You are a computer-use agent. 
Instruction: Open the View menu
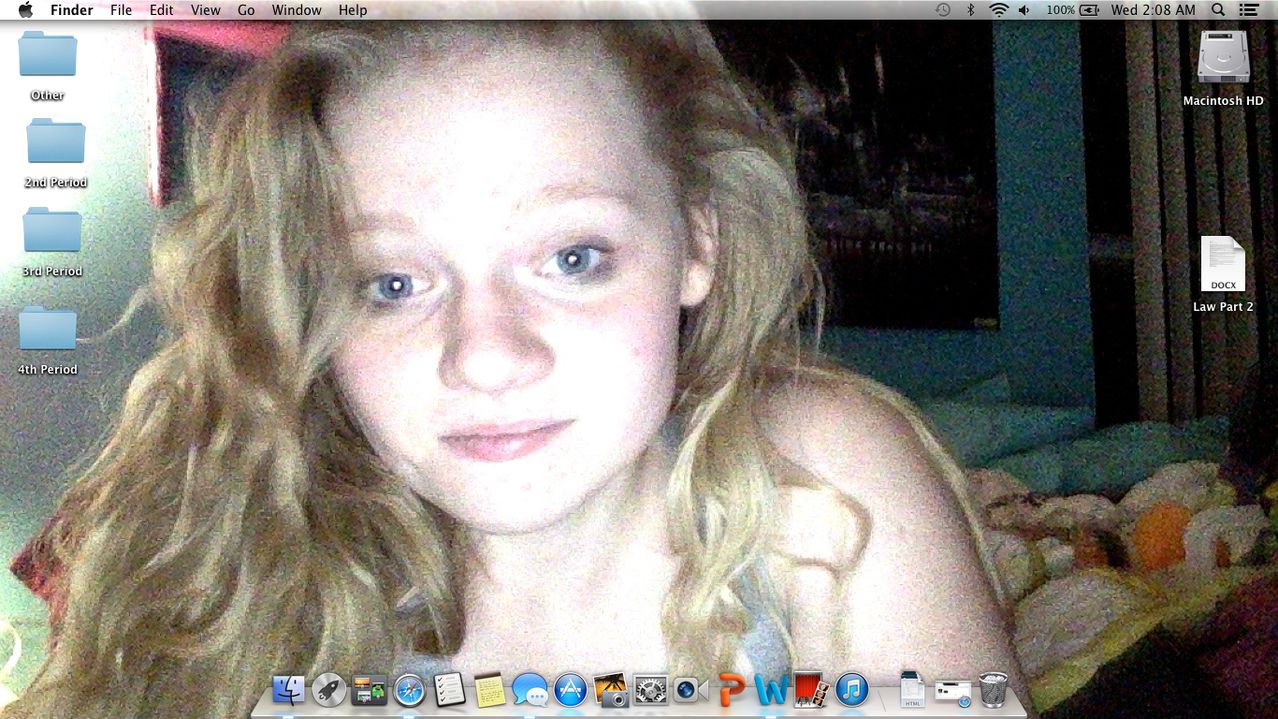click(205, 10)
